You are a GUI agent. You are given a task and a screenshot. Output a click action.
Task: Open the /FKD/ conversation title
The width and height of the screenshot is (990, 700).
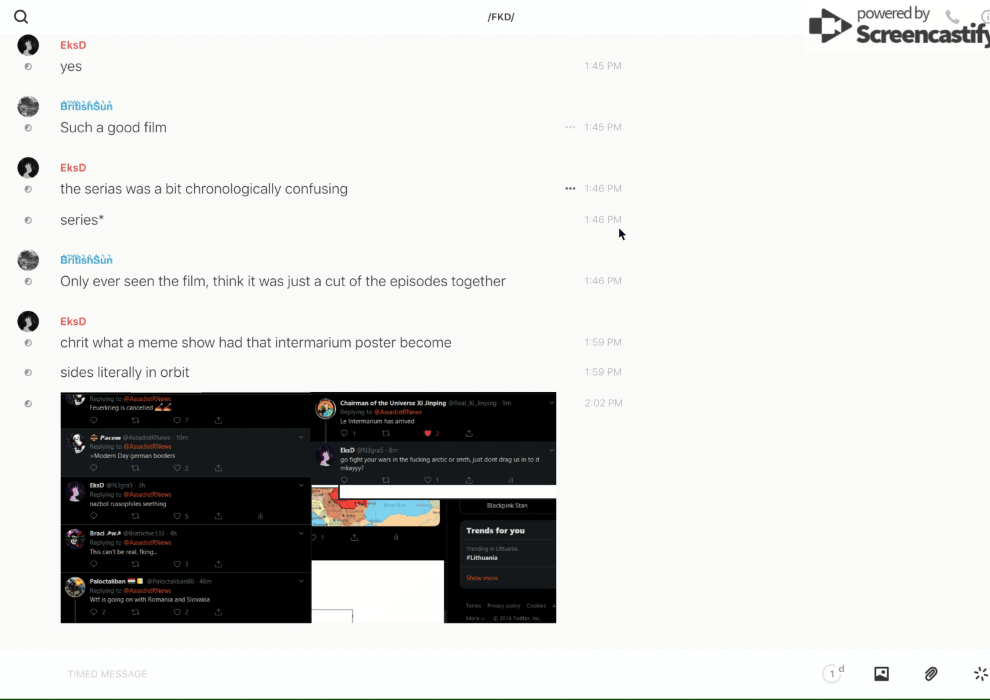501,17
